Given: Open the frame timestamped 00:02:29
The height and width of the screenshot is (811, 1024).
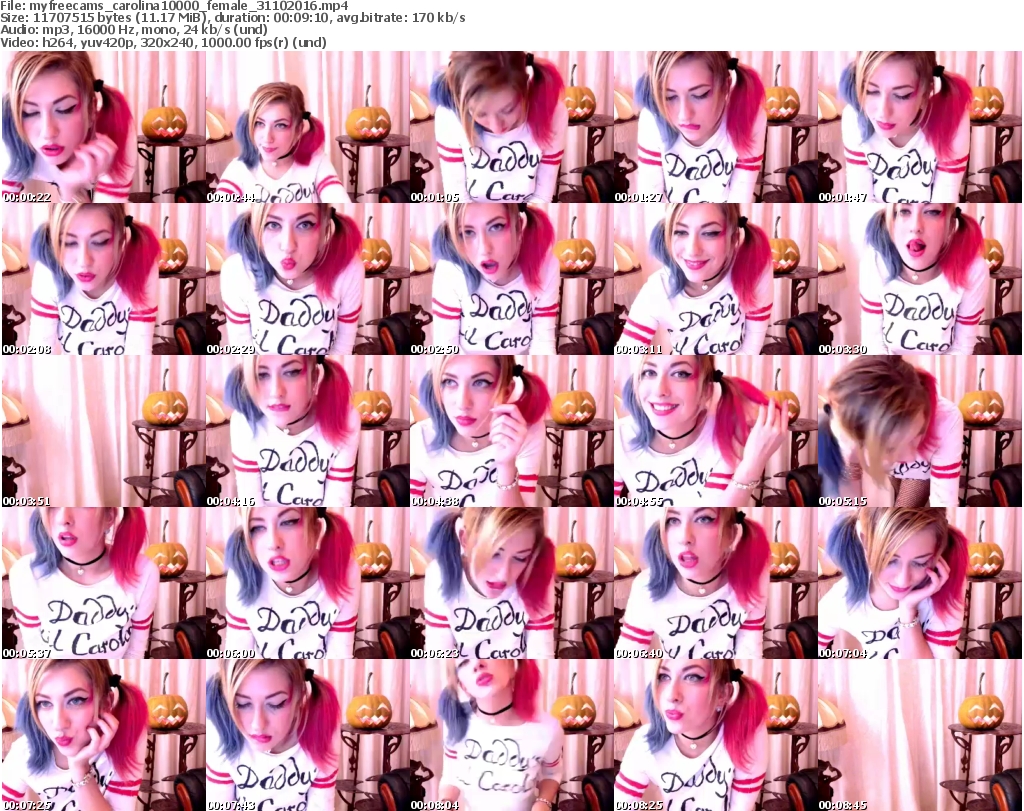Looking at the screenshot, I should pos(307,279).
